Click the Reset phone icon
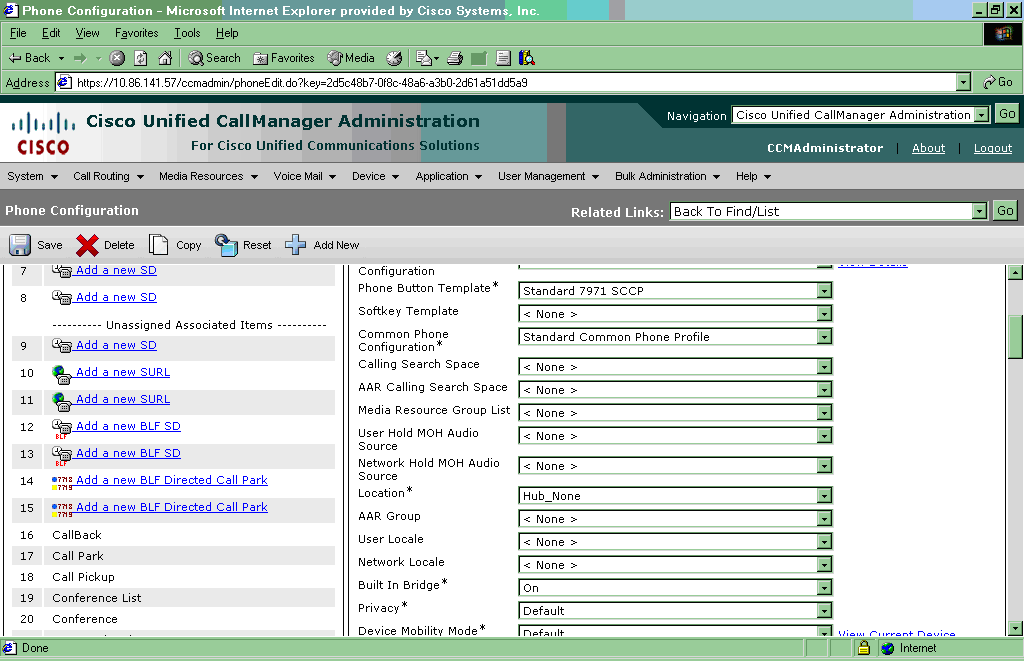The width and height of the screenshot is (1024, 661). pos(226,245)
